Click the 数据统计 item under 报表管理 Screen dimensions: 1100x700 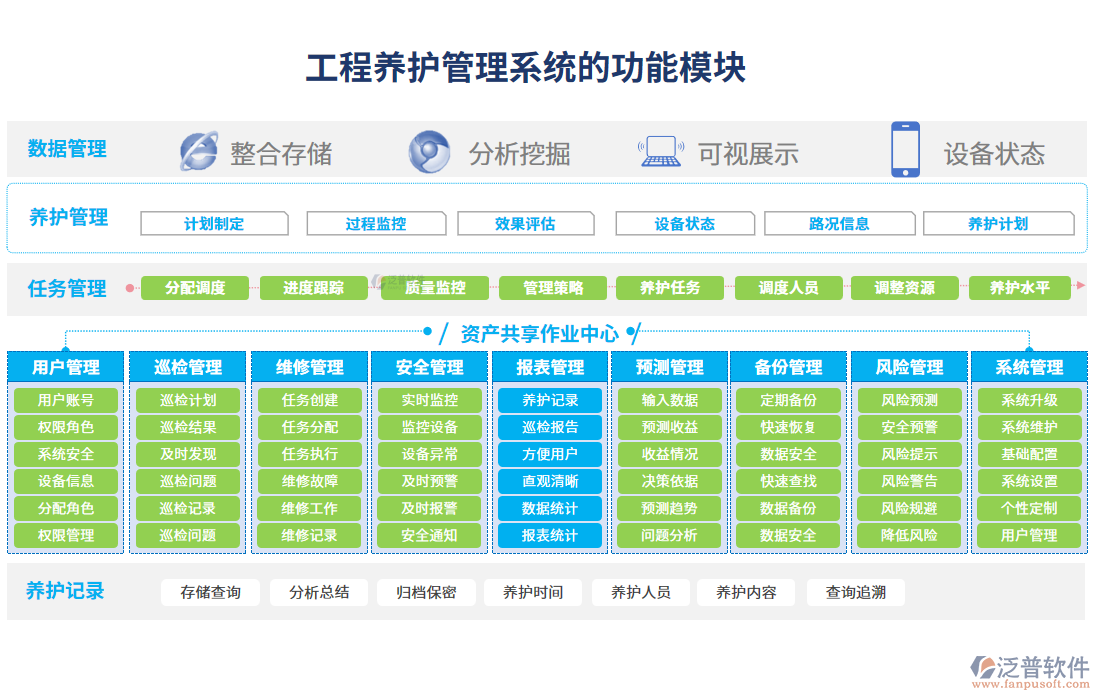coord(548,509)
